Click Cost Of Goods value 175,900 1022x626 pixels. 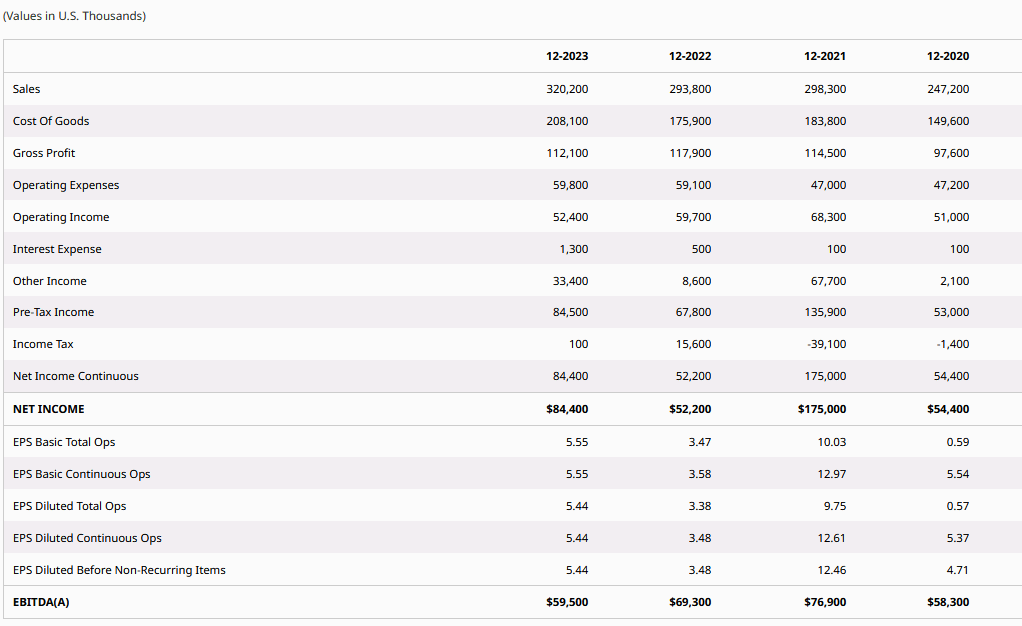point(690,121)
